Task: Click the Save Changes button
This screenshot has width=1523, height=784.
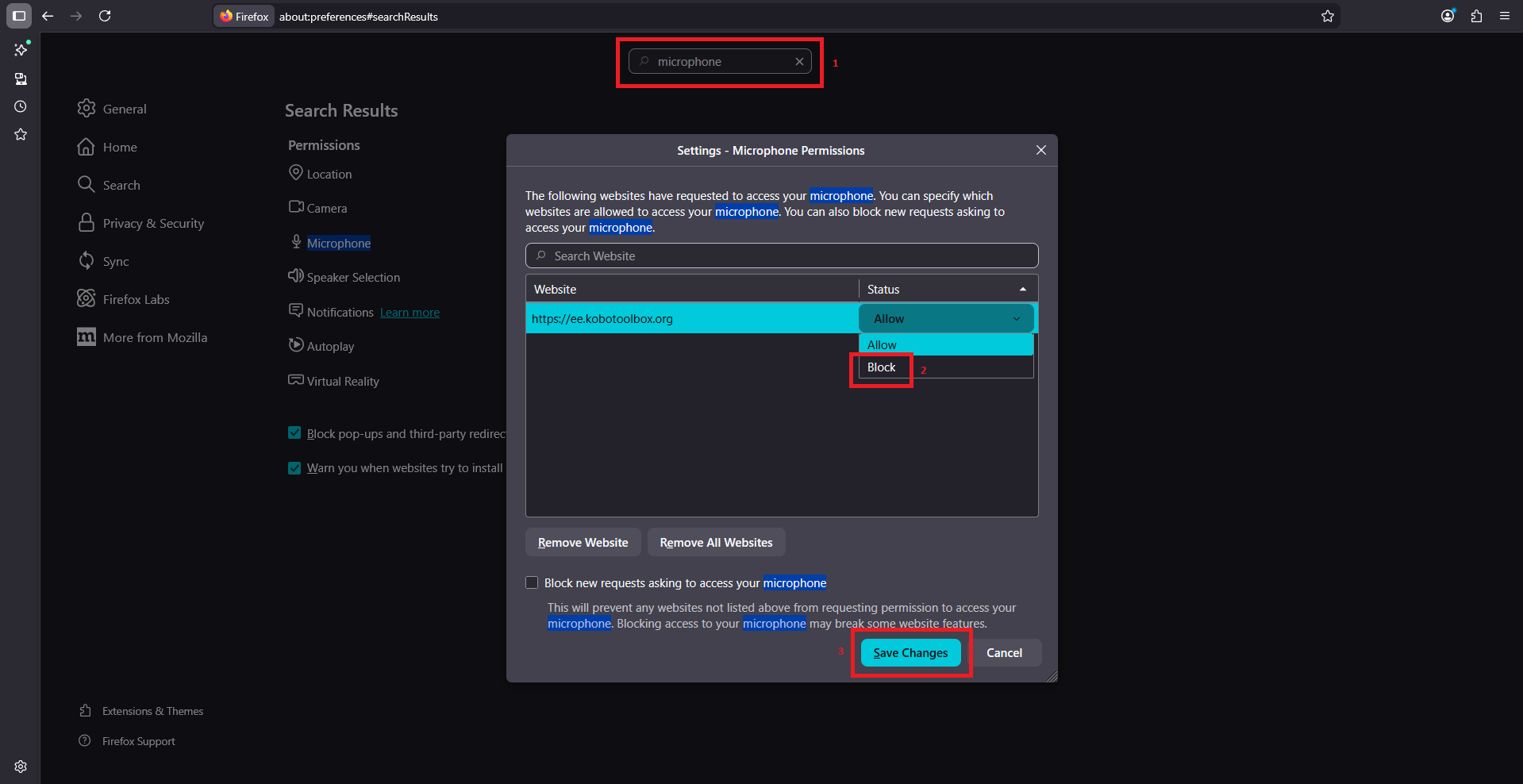Action: [x=910, y=653]
